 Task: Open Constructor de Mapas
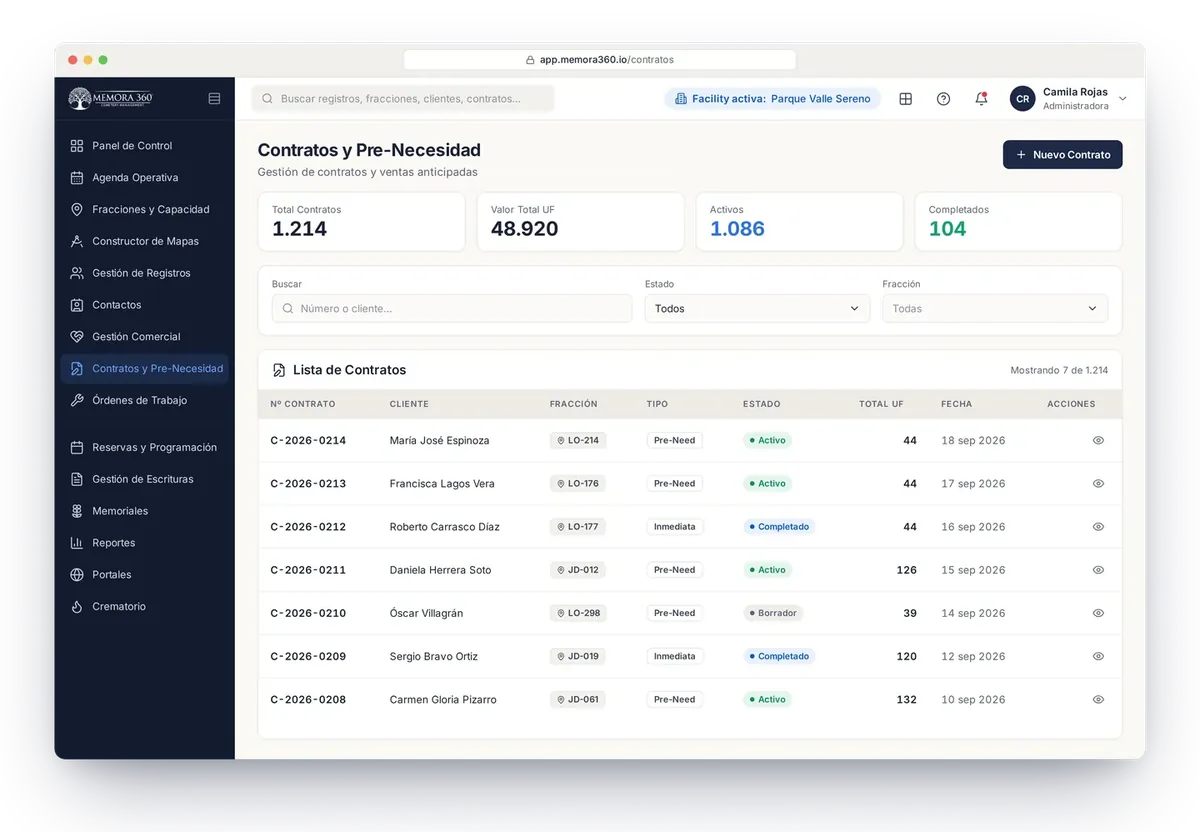pos(144,241)
